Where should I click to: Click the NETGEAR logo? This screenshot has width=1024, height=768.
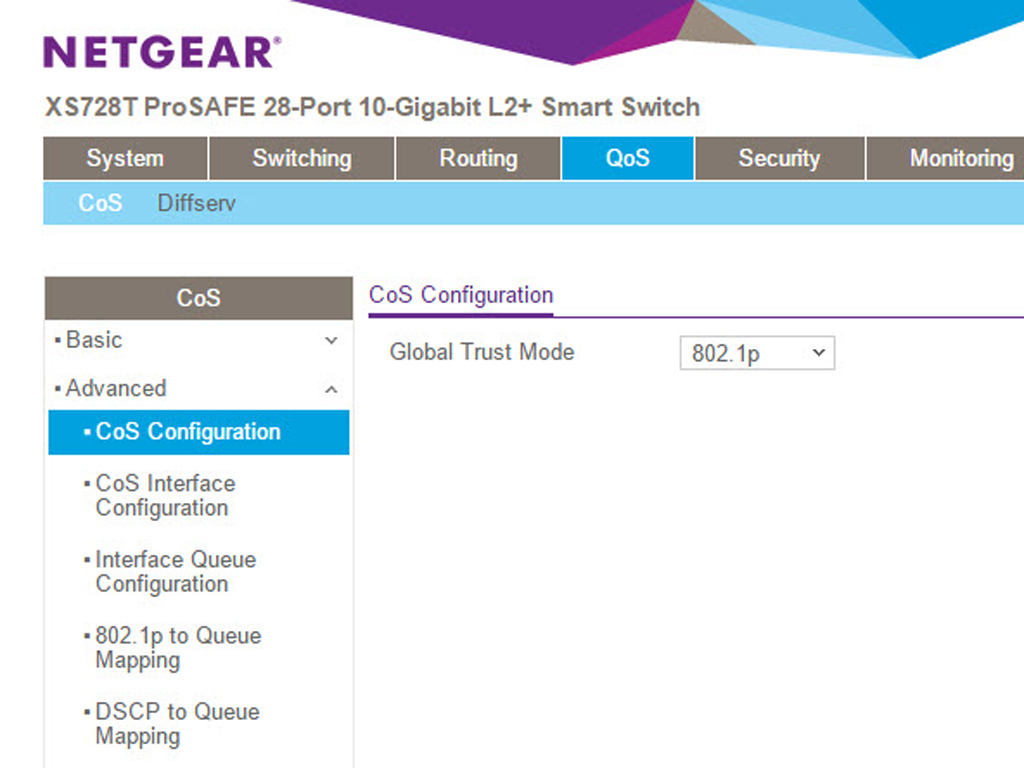coord(162,52)
